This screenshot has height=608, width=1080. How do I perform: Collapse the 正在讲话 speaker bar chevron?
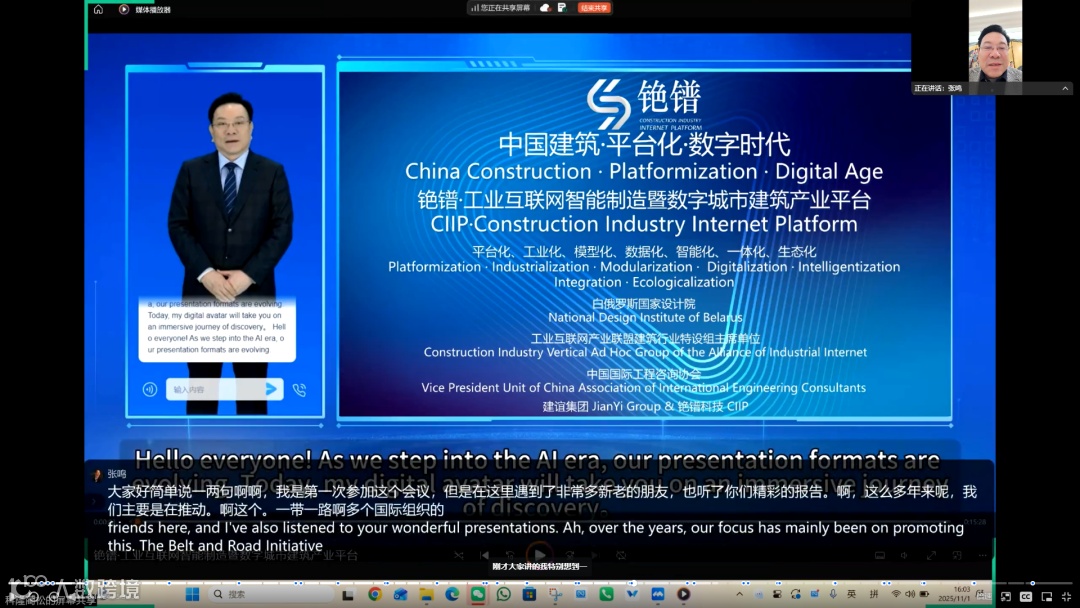1065,88
